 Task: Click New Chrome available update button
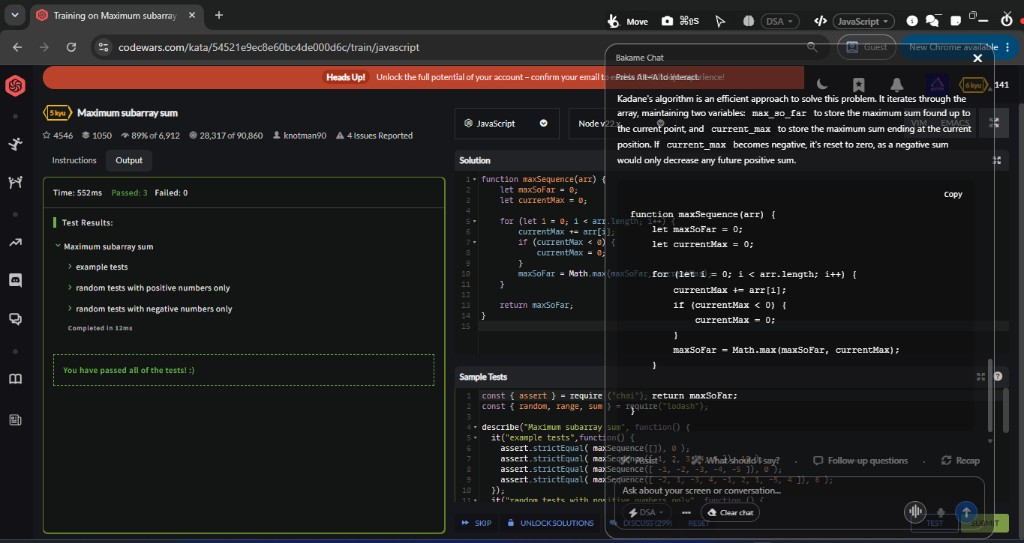coord(953,47)
